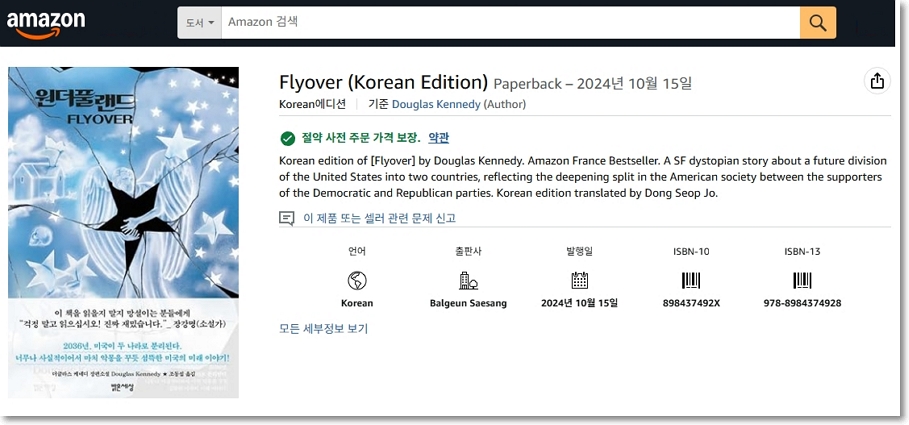909x425 pixels.
Task: Open Douglas Kennedy author link
Action: pyautogui.click(x=436, y=104)
